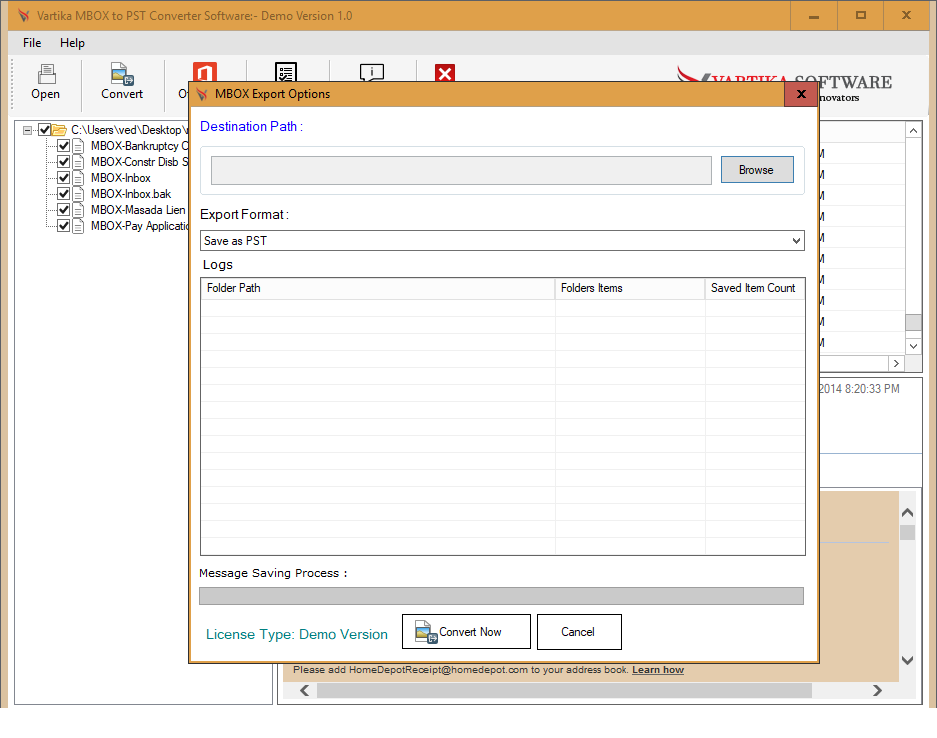Image resolution: width=937 pixels, height=738 pixels.
Task: Click the red Office icon in toolbar
Action: pos(204,72)
